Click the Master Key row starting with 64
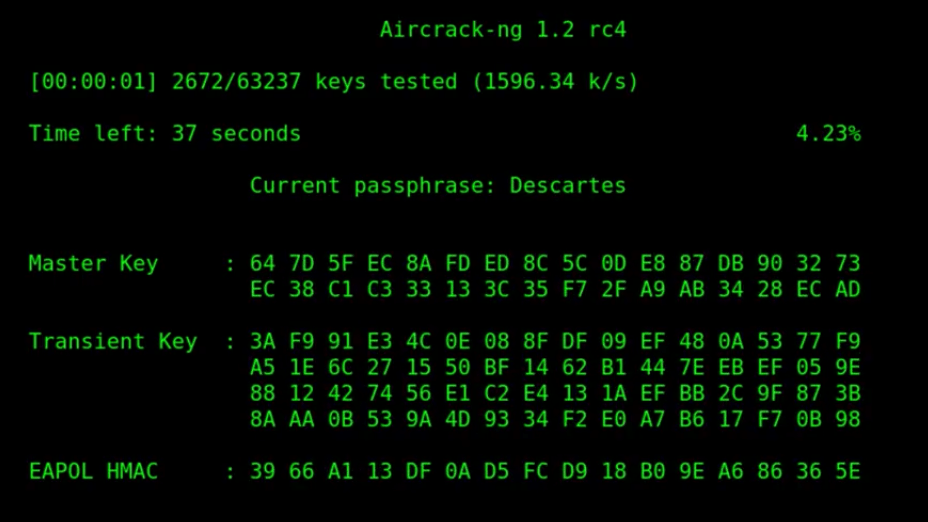 pyautogui.click(x=554, y=264)
